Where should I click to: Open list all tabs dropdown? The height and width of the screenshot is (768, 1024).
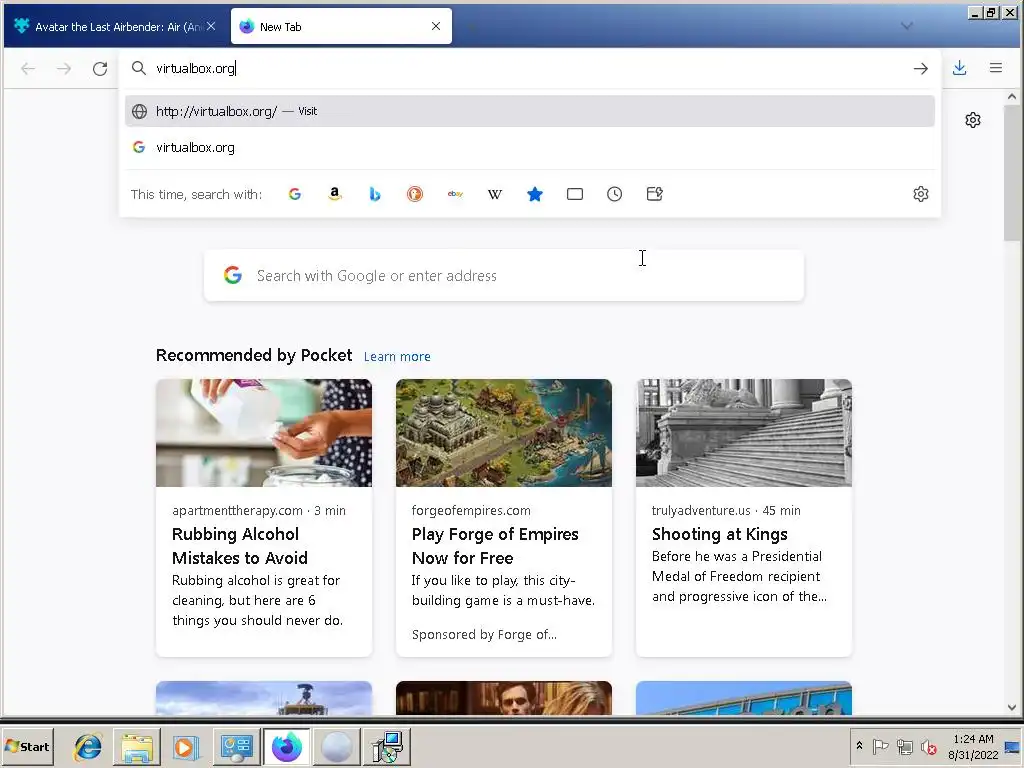click(x=906, y=26)
